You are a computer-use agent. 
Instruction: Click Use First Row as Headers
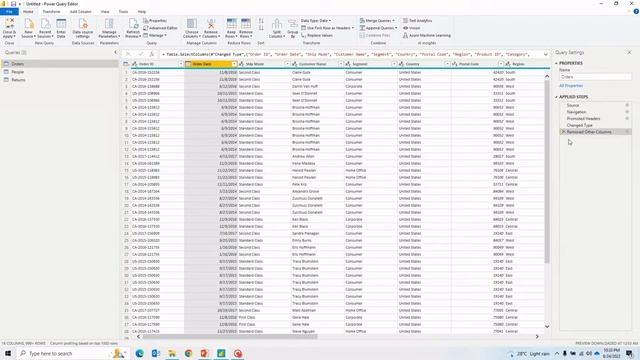click(328, 28)
